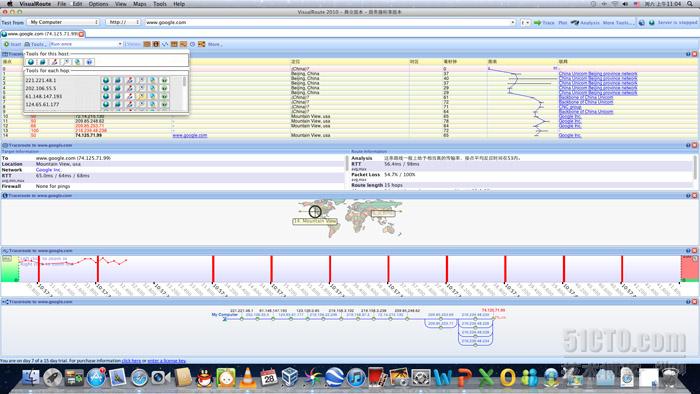Open iTunes from the Dock
Screen dimensions: 700x394
pos(356,377)
